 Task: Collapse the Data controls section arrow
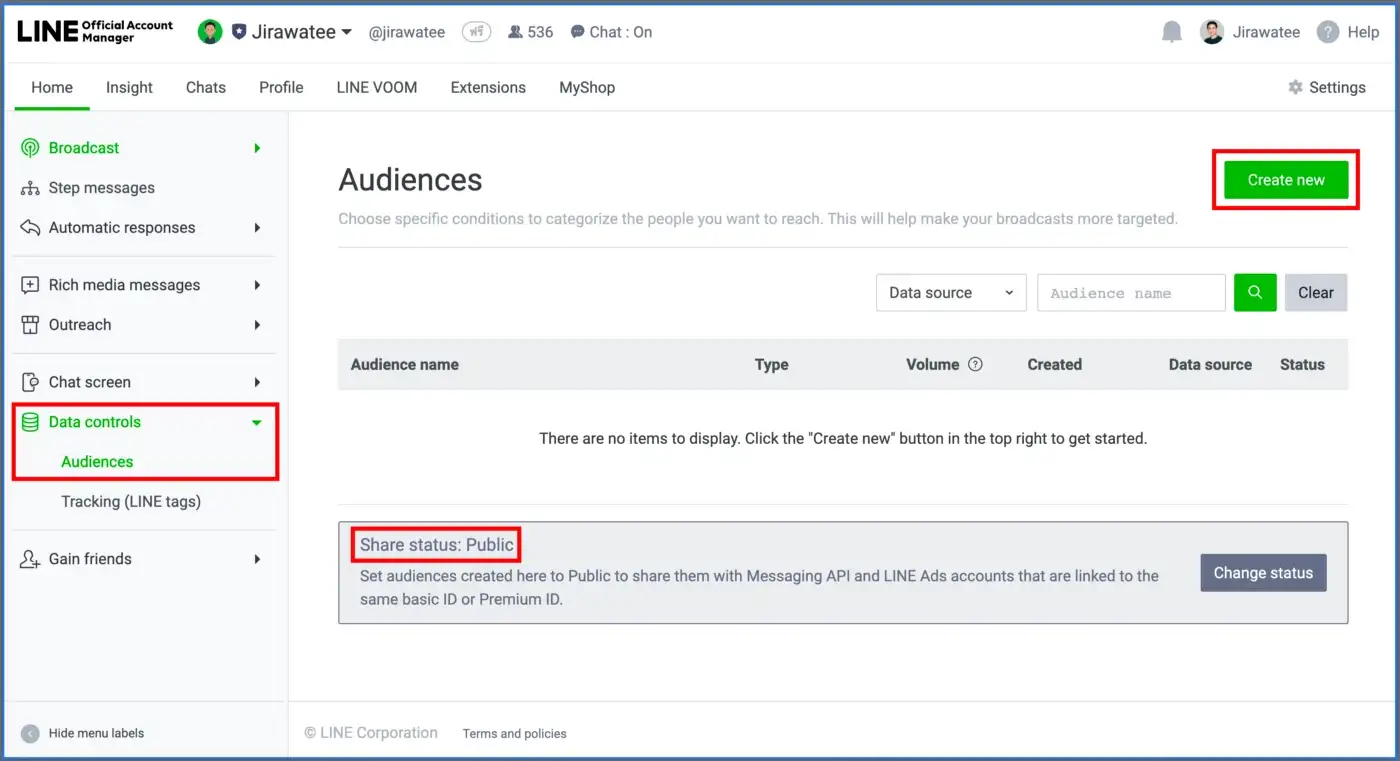(x=257, y=423)
